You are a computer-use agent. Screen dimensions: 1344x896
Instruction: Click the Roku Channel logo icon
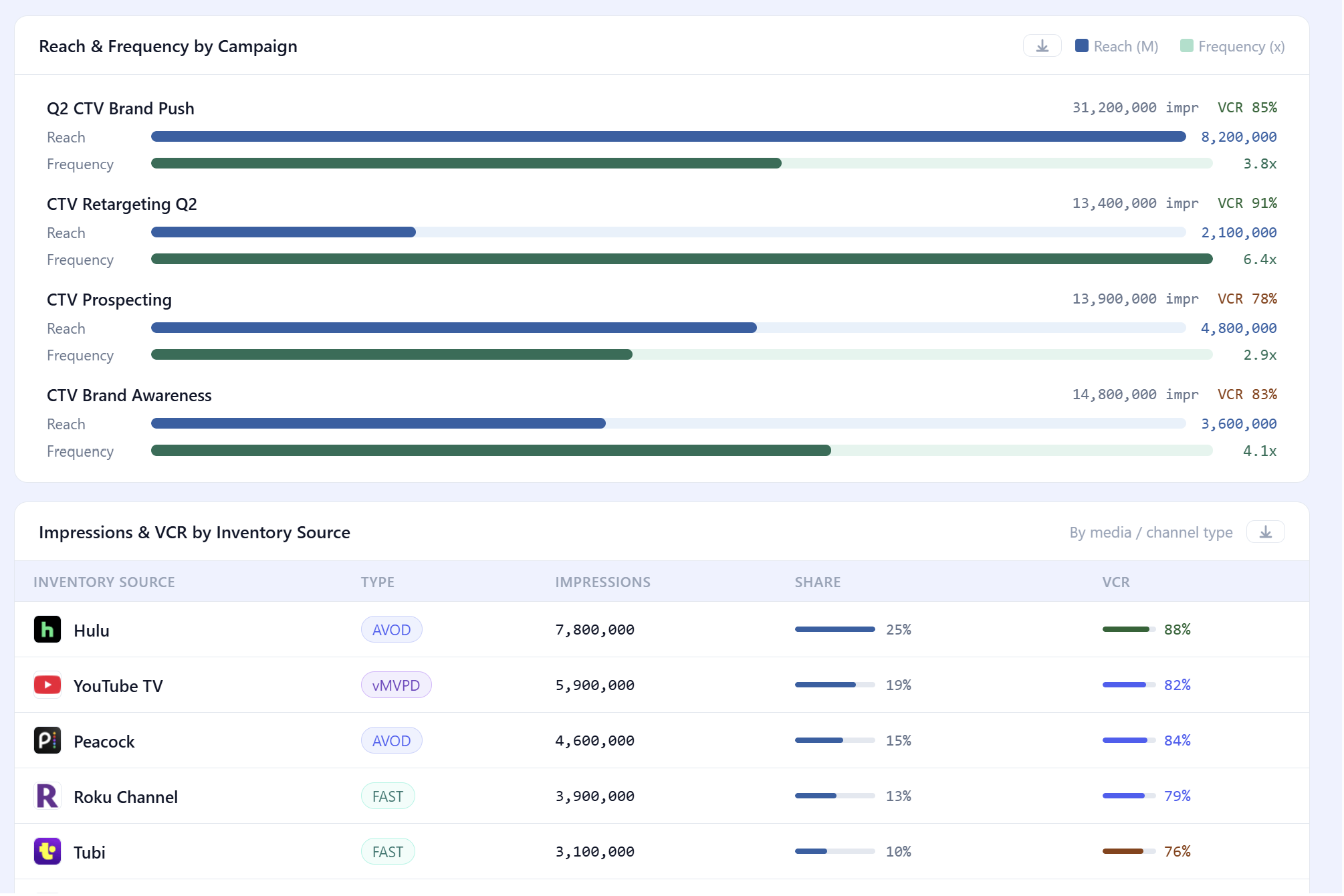(x=47, y=796)
